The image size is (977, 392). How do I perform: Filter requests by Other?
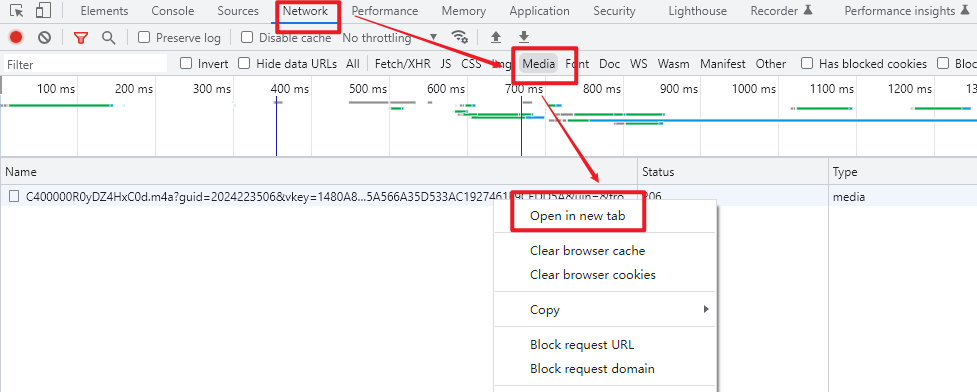click(x=771, y=64)
